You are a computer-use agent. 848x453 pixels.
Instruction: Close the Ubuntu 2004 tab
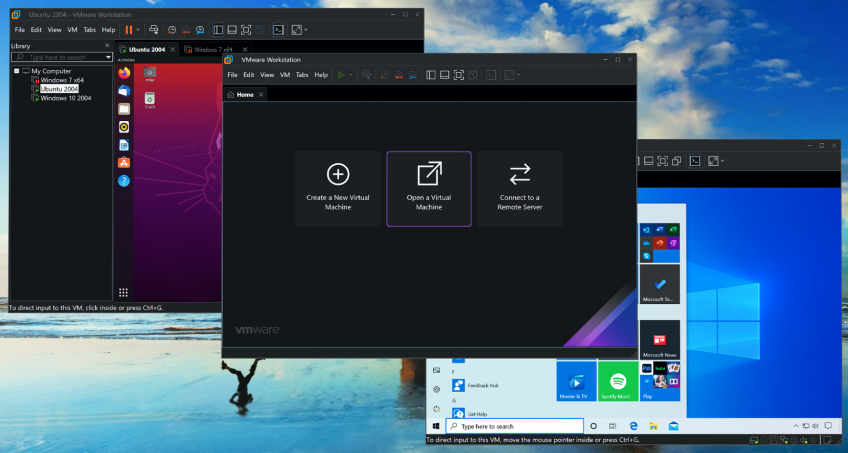point(173,49)
